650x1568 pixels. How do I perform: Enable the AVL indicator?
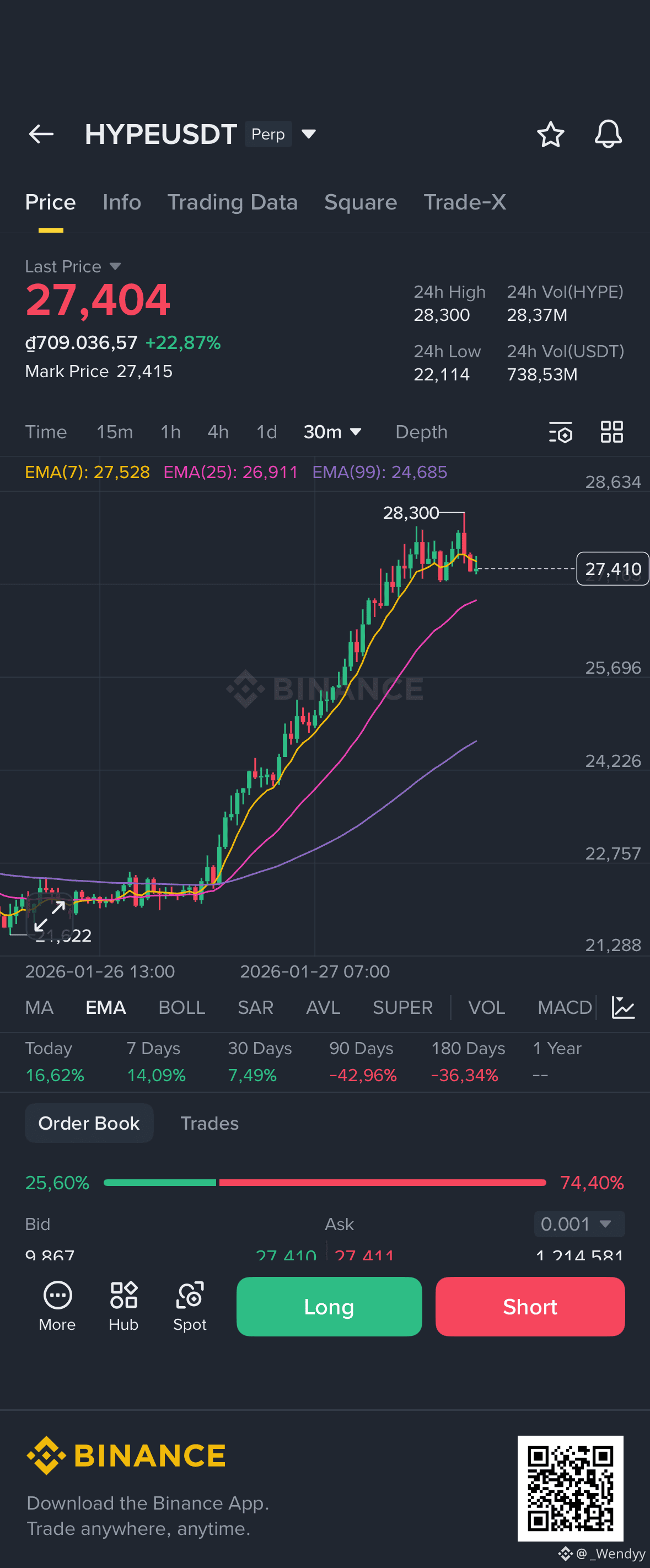323,1007
